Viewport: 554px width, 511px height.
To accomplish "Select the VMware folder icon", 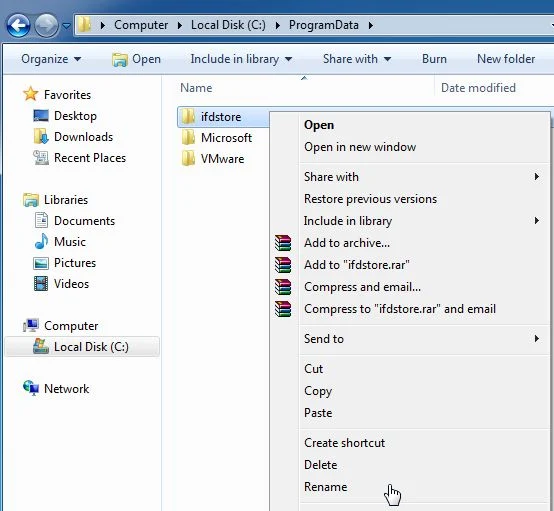I will (x=188, y=158).
